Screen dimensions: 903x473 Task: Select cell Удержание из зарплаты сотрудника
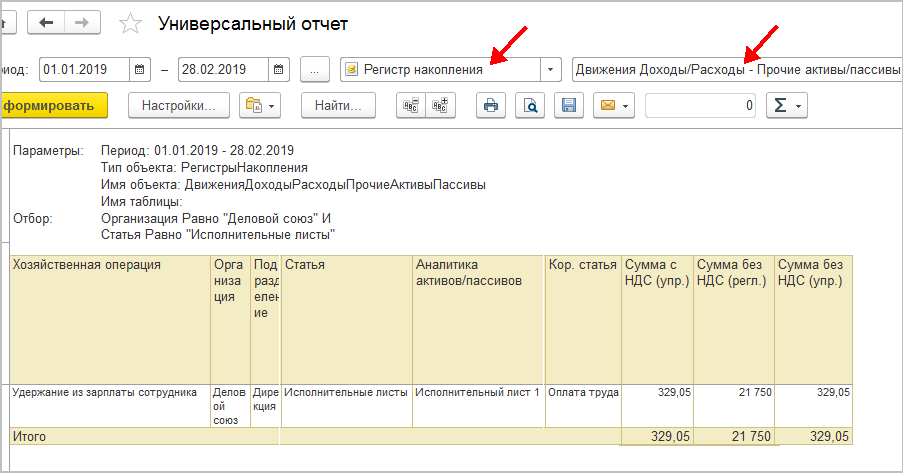[110, 406]
